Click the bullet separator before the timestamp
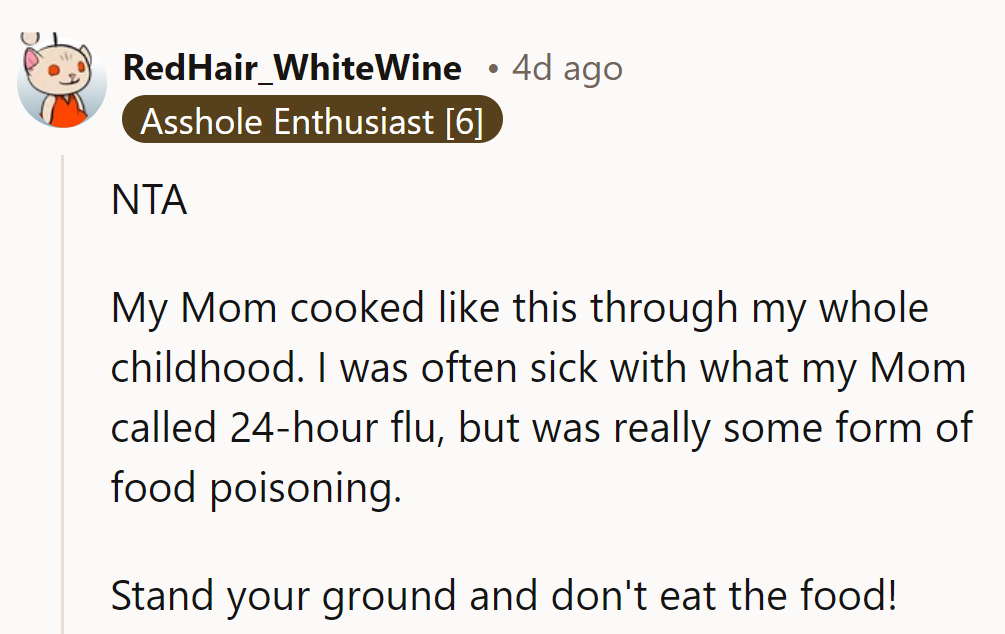The height and width of the screenshot is (634, 1005). [493, 68]
